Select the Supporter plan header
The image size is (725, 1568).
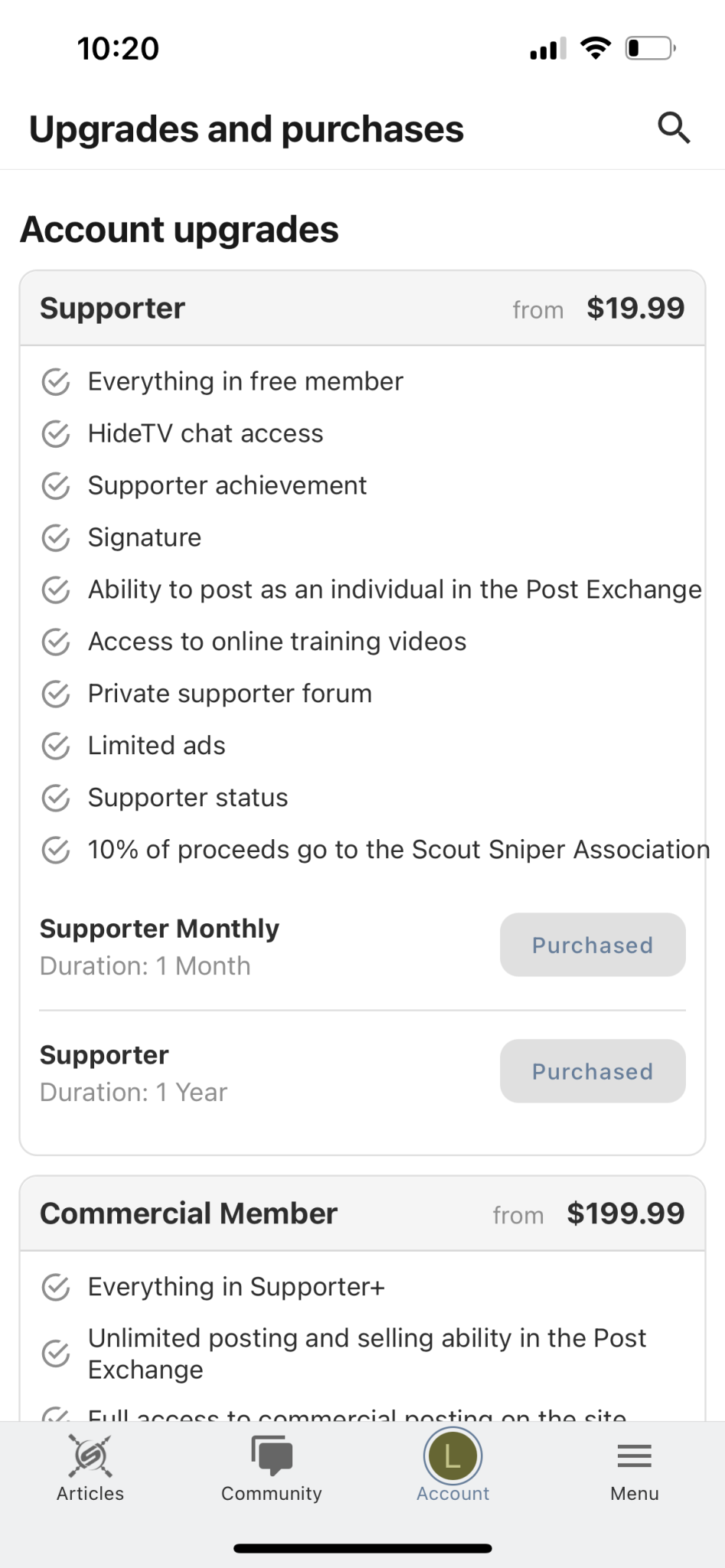pyautogui.click(x=362, y=309)
